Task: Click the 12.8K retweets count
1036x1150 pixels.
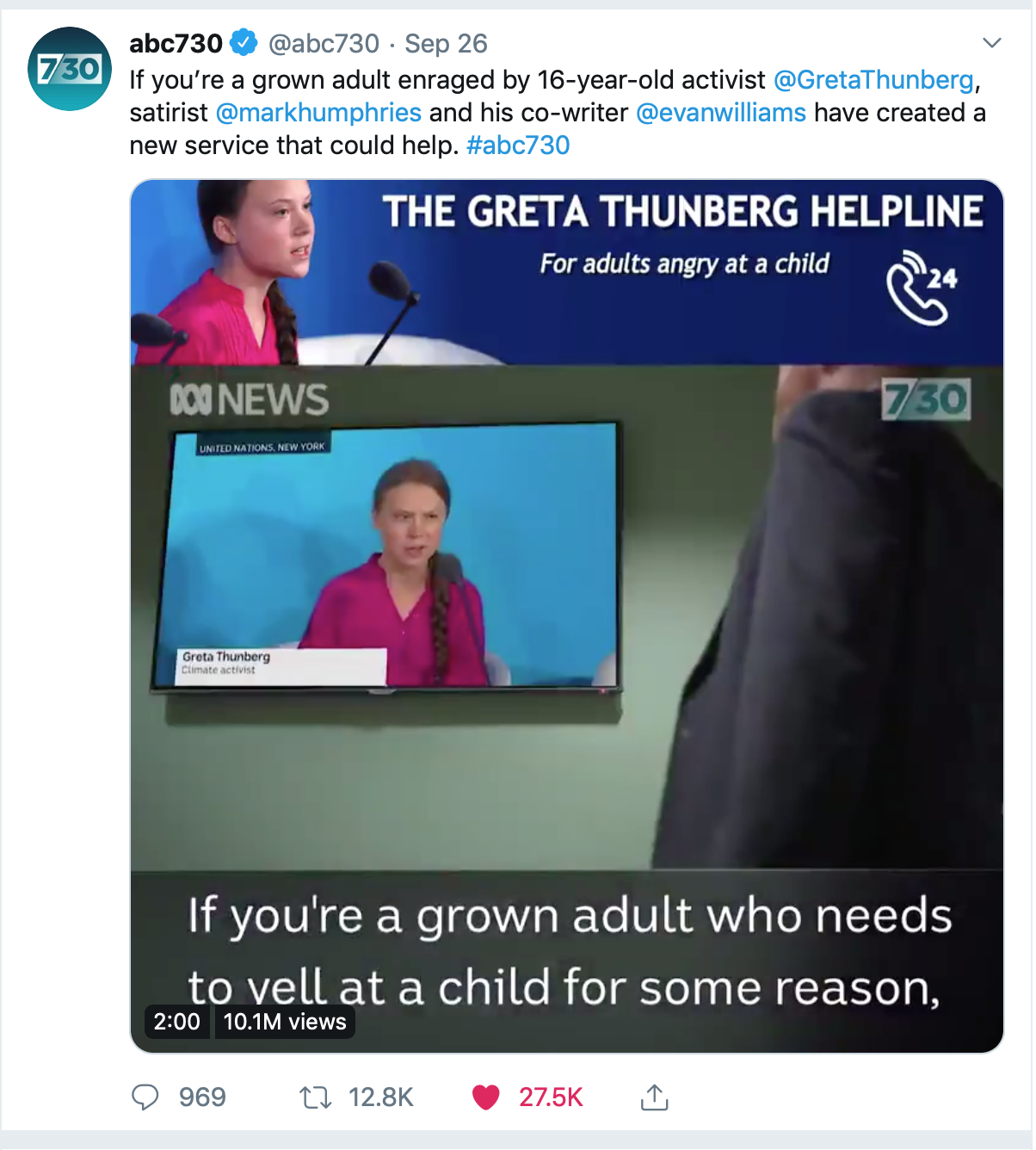Action: [x=381, y=1097]
